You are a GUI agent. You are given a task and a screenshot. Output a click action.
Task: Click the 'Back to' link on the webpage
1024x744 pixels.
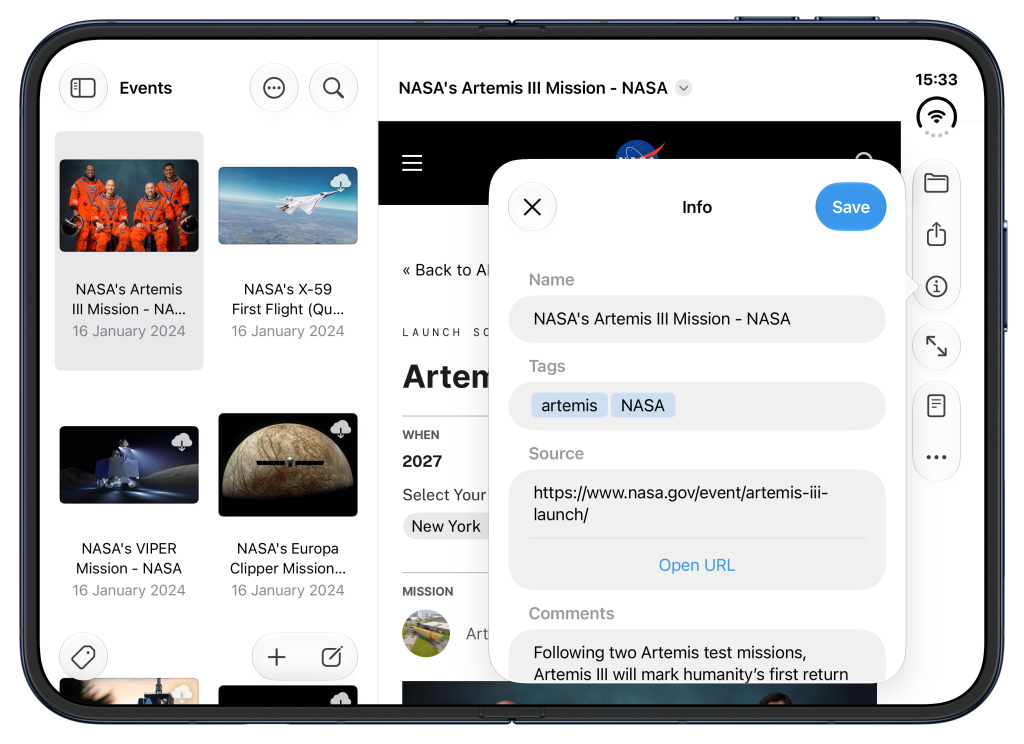[445, 270]
